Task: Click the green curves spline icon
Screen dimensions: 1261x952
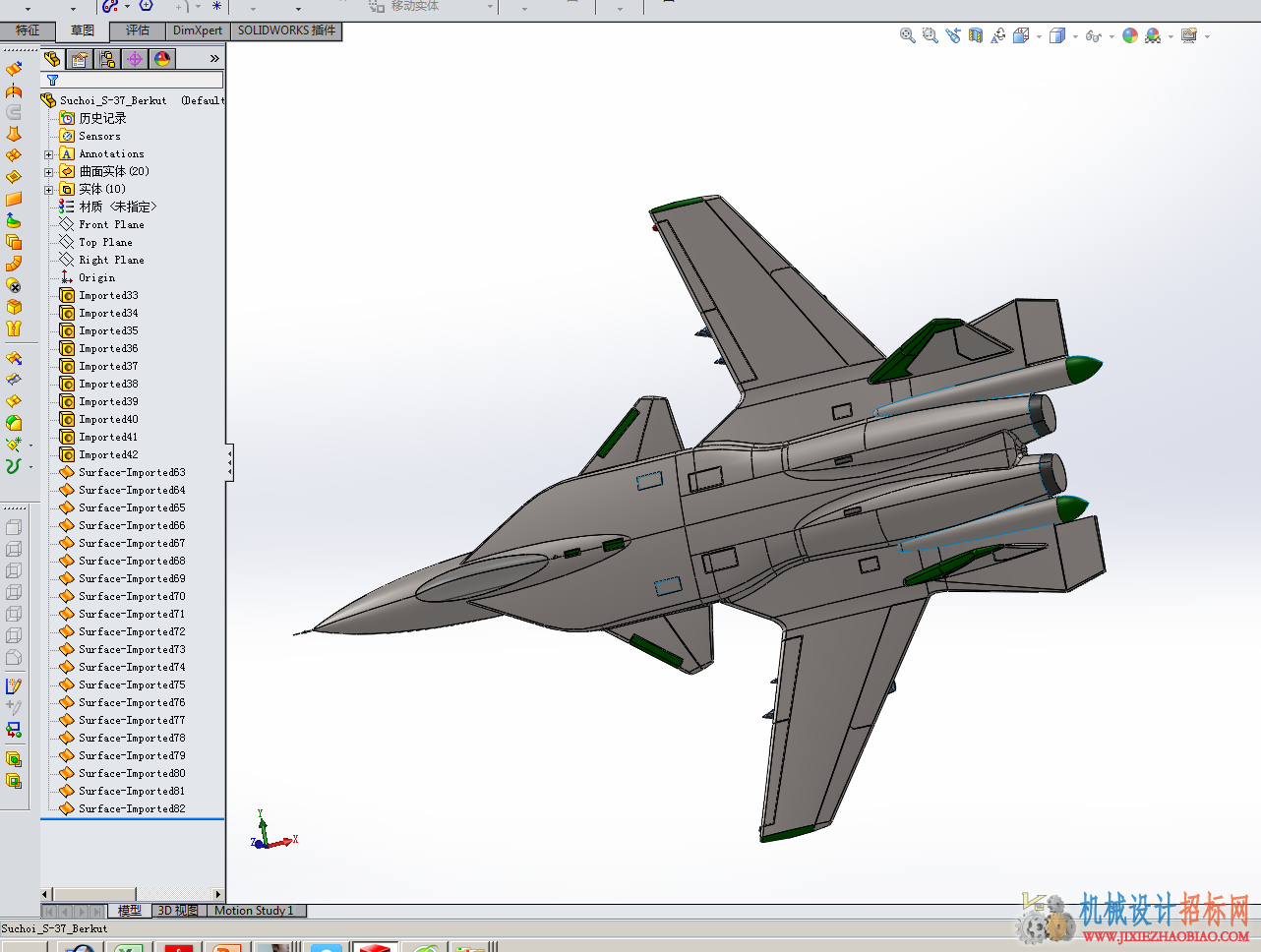Action: 13,466
